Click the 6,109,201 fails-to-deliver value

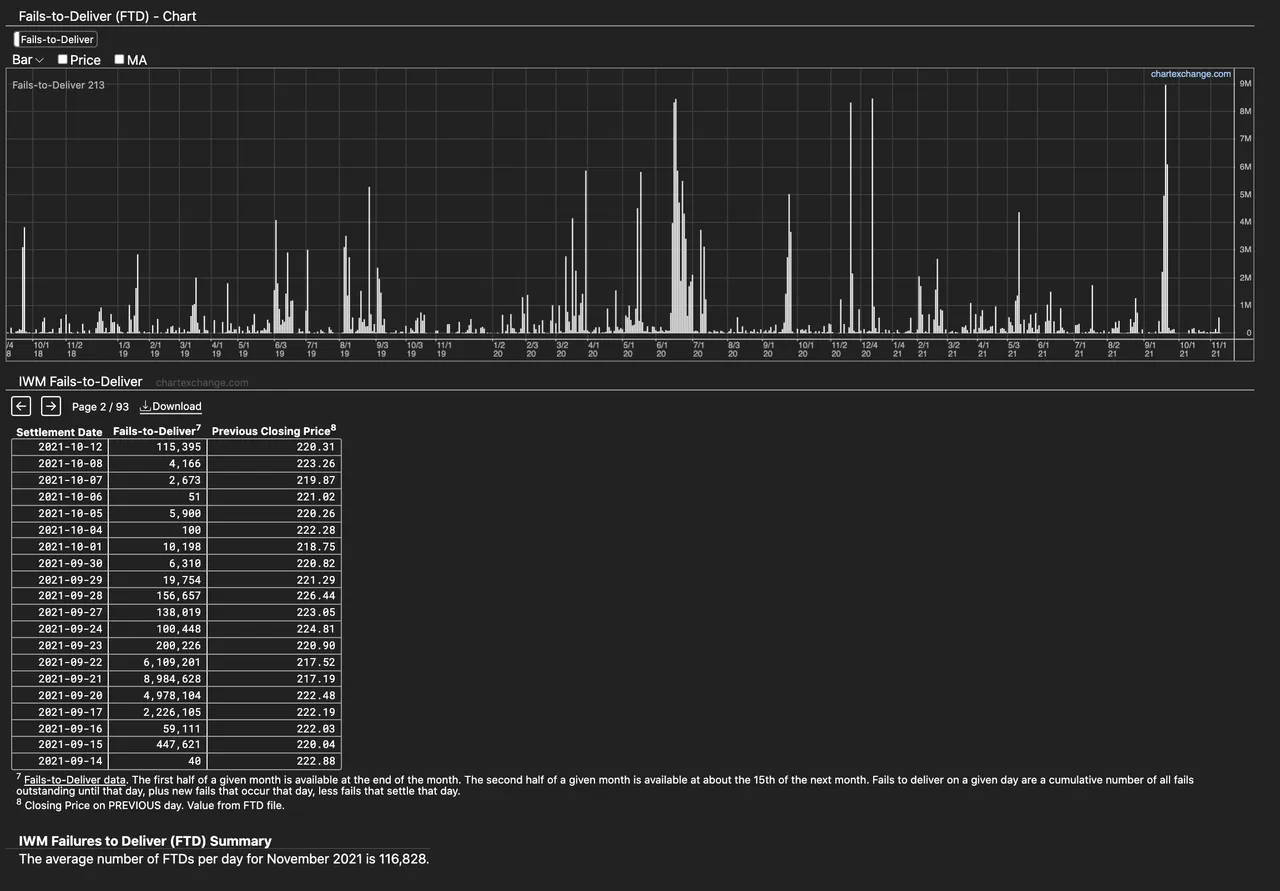coord(172,662)
